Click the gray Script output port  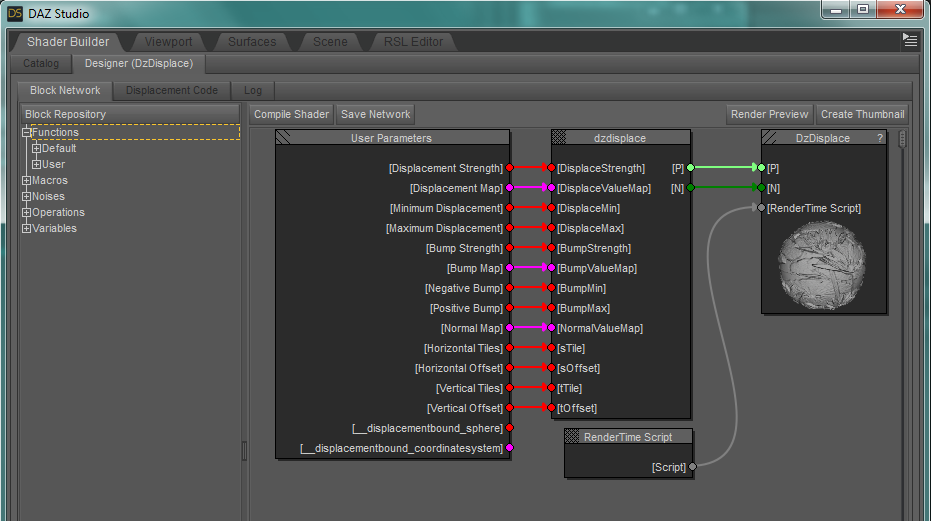[x=692, y=467]
